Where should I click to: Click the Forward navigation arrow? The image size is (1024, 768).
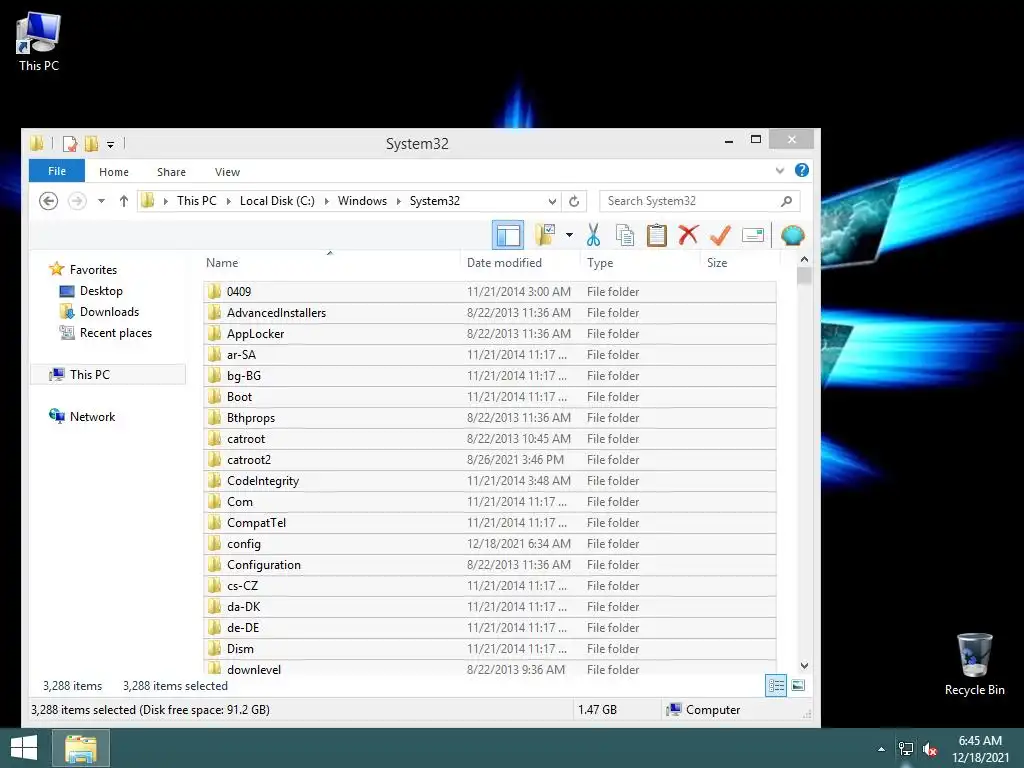[77, 200]
